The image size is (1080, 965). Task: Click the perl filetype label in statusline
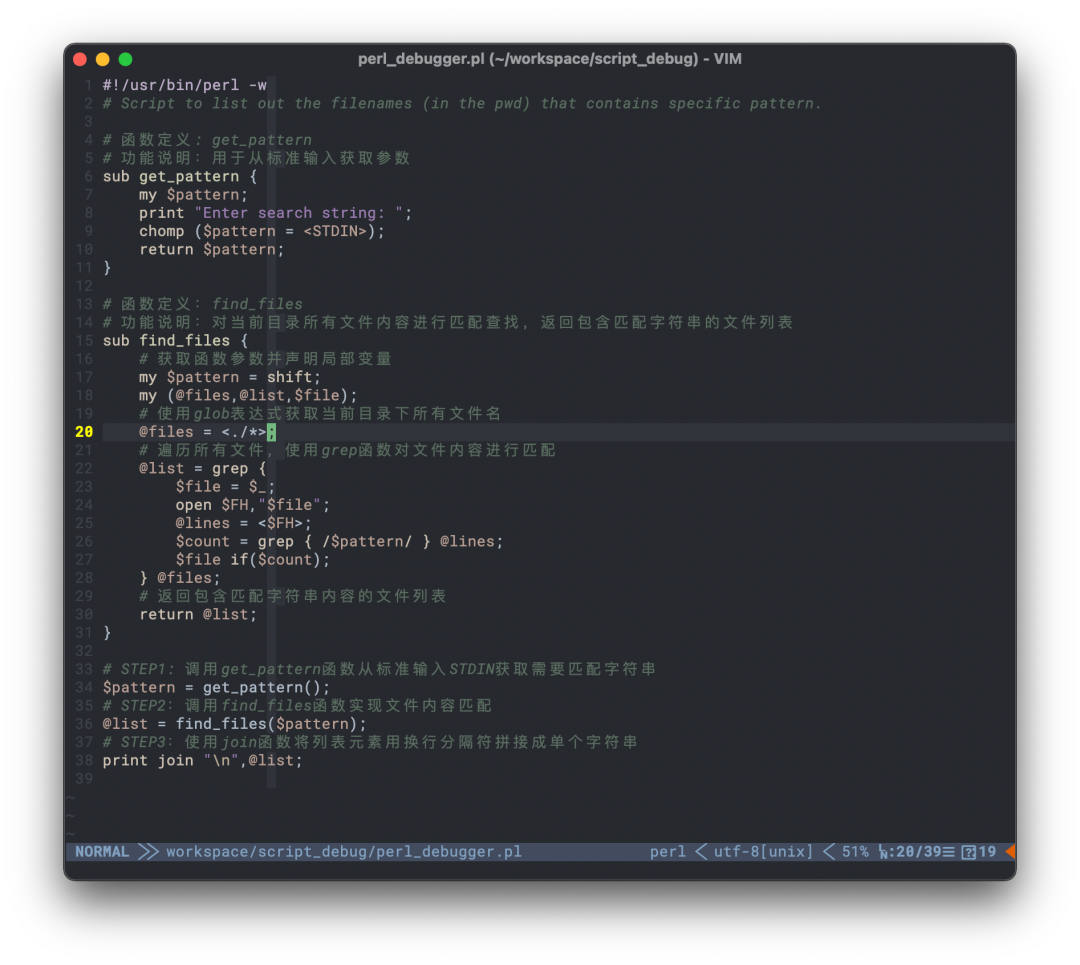[x=667, y=851]
